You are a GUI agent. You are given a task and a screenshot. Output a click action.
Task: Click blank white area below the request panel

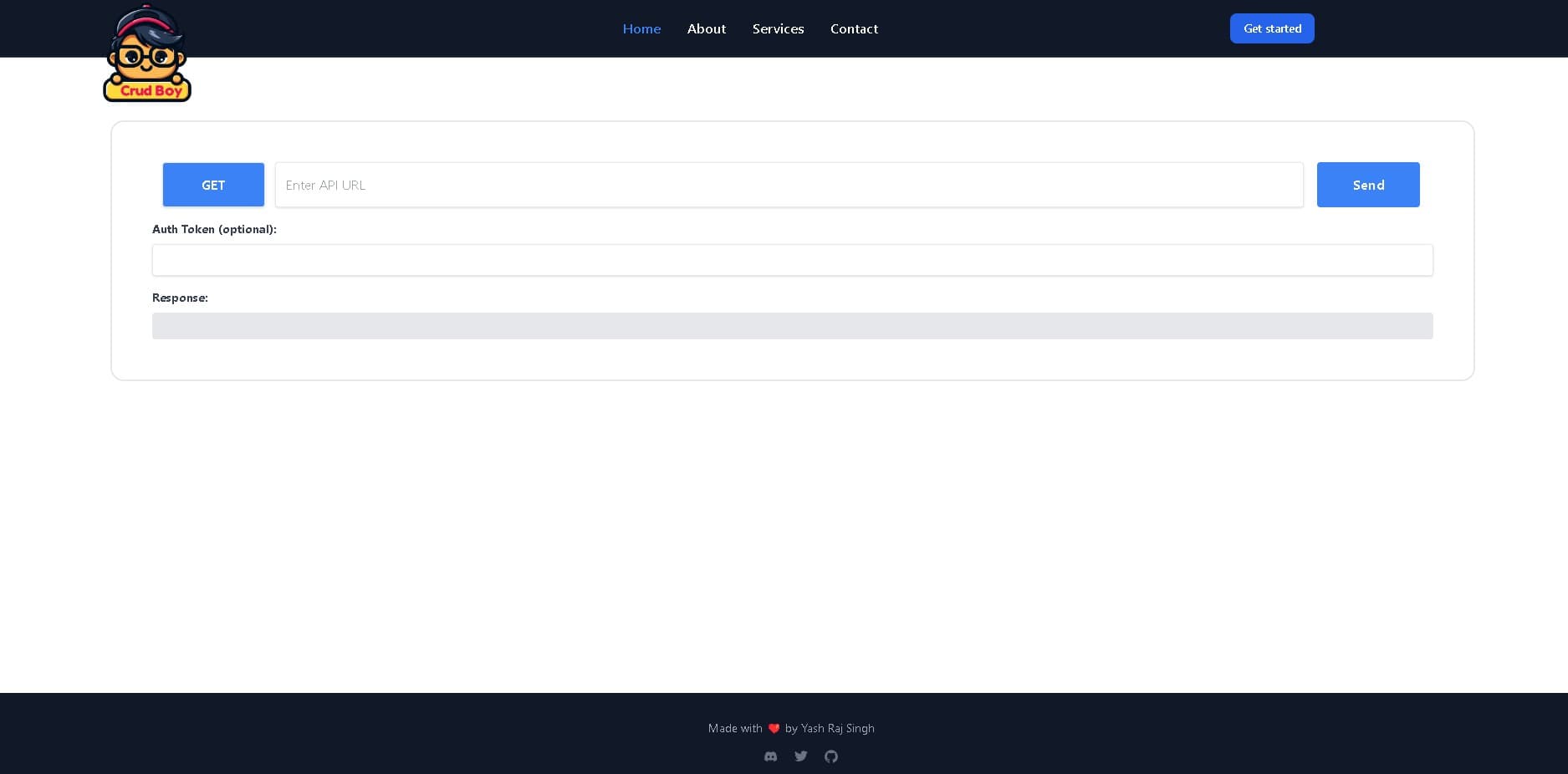click(792, 535)
